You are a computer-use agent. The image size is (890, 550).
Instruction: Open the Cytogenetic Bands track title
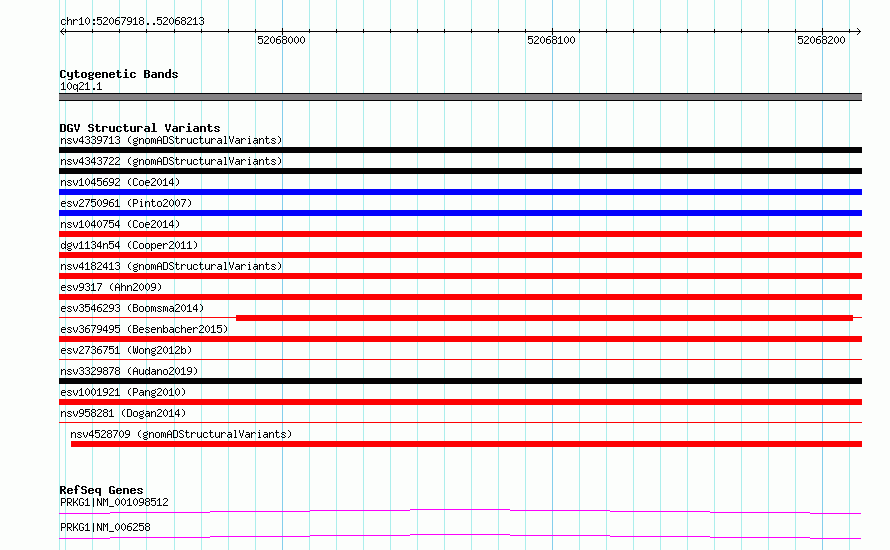pos(119,74)
